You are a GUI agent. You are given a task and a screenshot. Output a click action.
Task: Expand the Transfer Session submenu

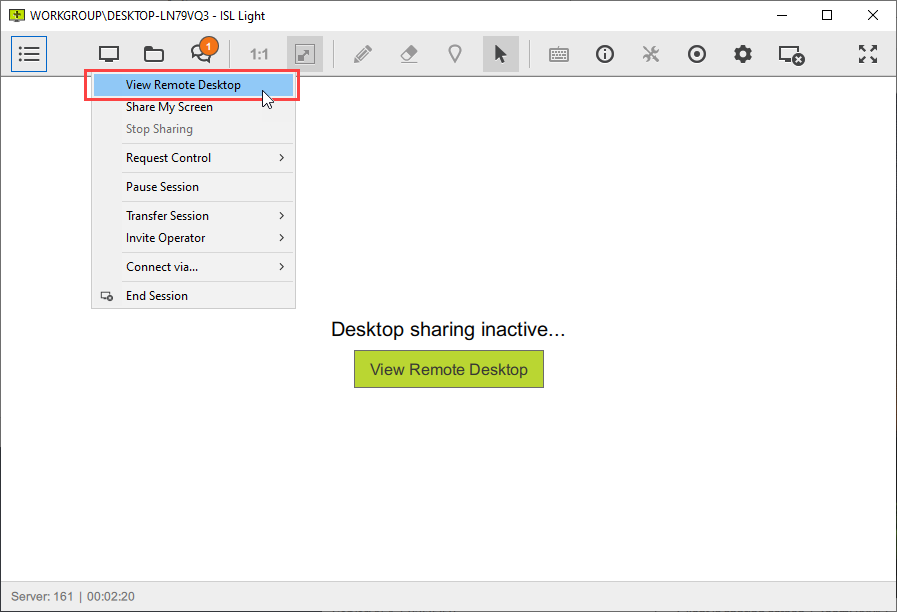pyautogui.click(x=193, y=216)
